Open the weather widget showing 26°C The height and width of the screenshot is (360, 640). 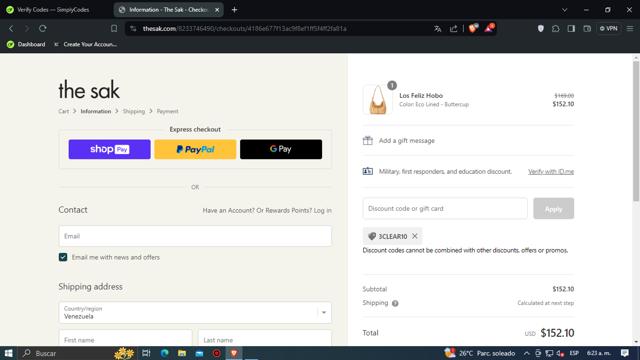pyautogui.click(x=480, y=353)
